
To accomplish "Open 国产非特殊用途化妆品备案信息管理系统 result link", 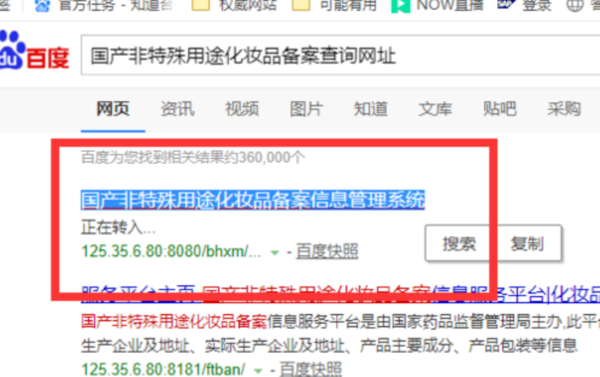I will (253, 200).
